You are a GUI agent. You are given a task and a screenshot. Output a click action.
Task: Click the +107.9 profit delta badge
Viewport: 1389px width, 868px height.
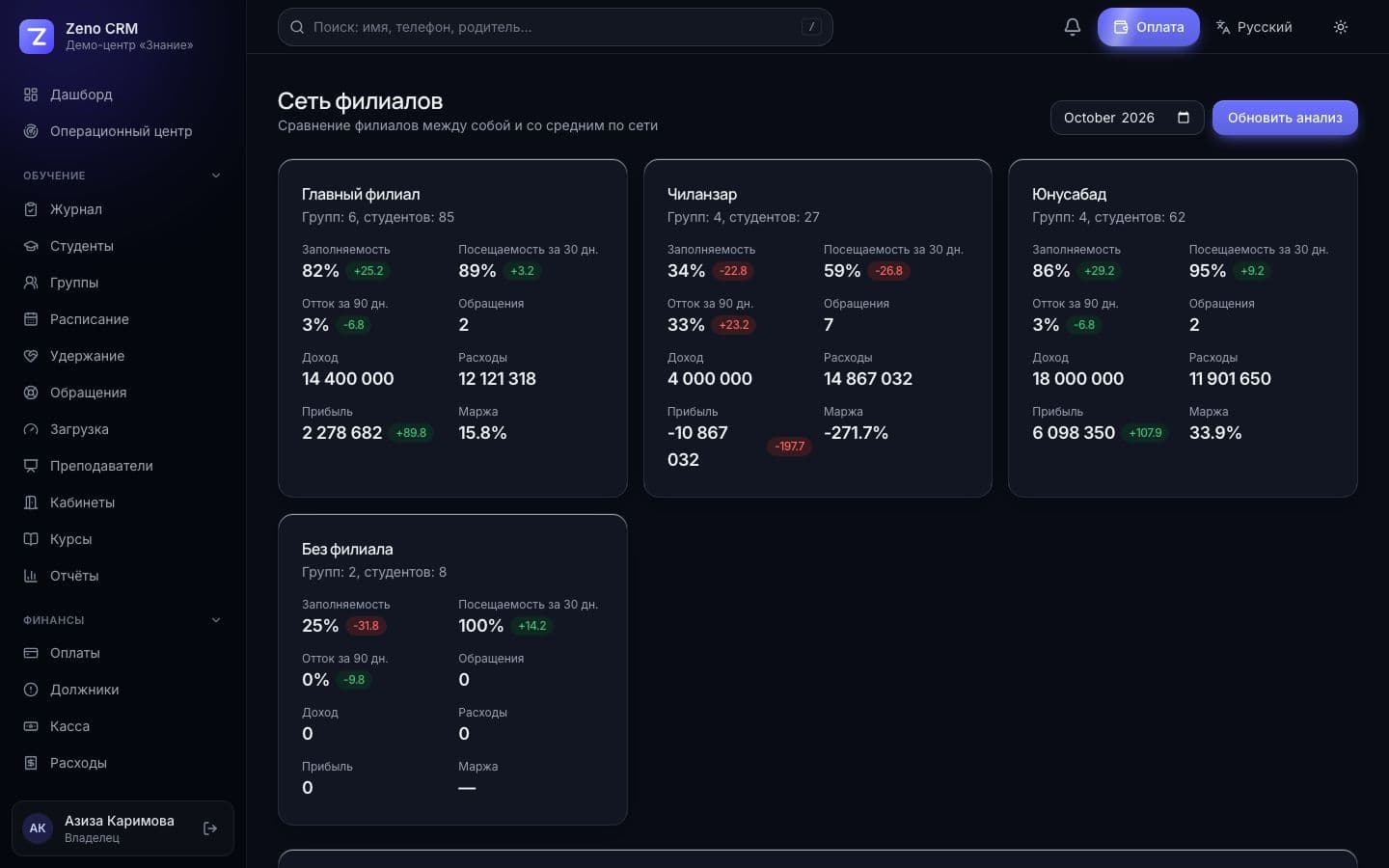(x=1145, y=433)
